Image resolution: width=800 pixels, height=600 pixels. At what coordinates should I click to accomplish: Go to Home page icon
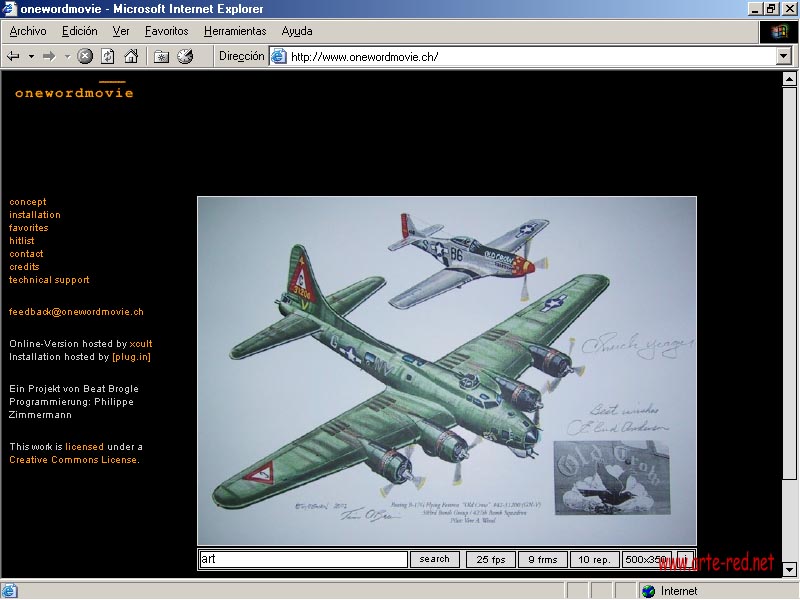click(x=131, y=57)
